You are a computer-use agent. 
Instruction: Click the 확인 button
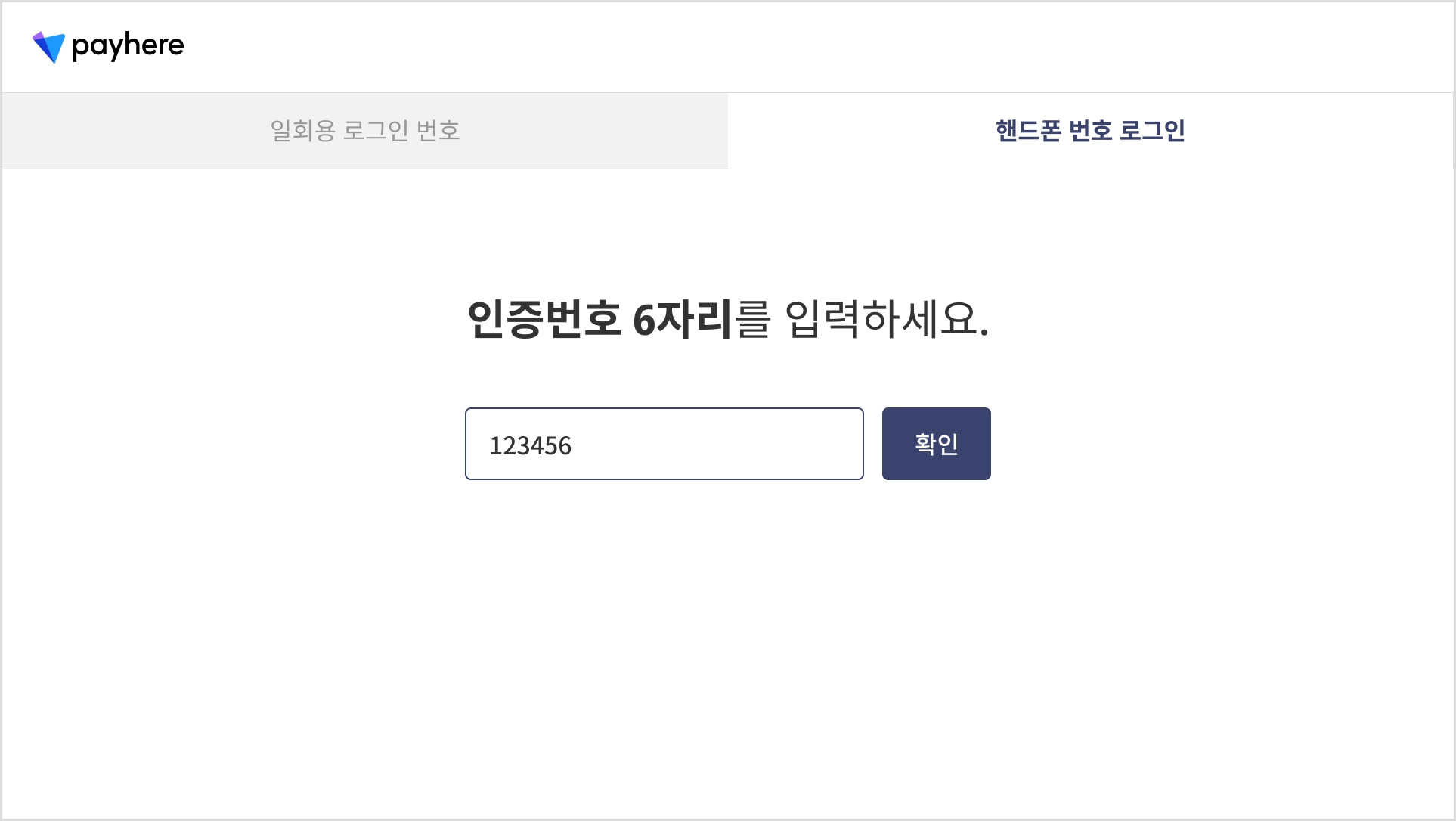click(936, 444)
